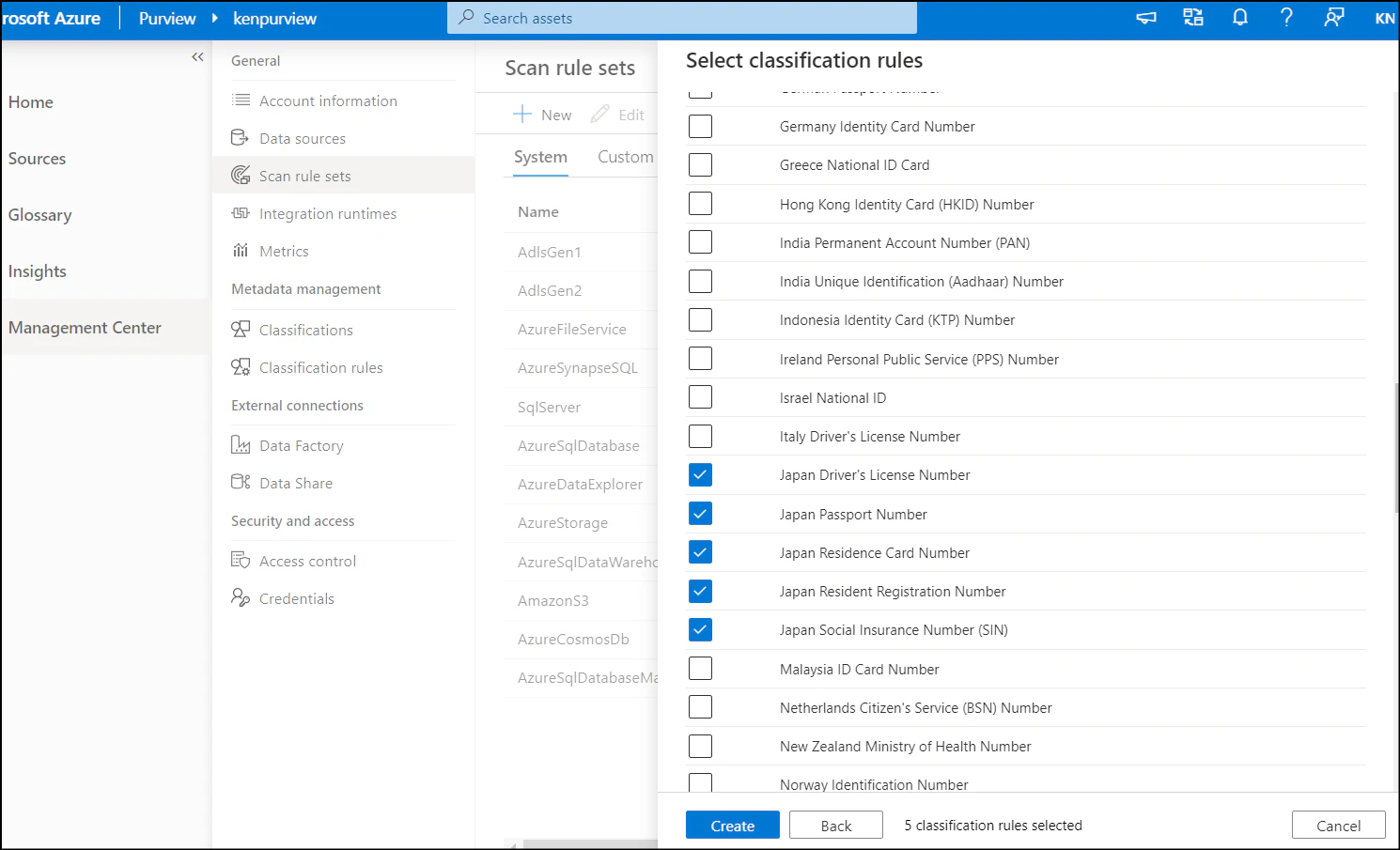The image size is (1400, 850).
Task: Select the AzureSynapseSQL rule set
Action: point(578,368)
